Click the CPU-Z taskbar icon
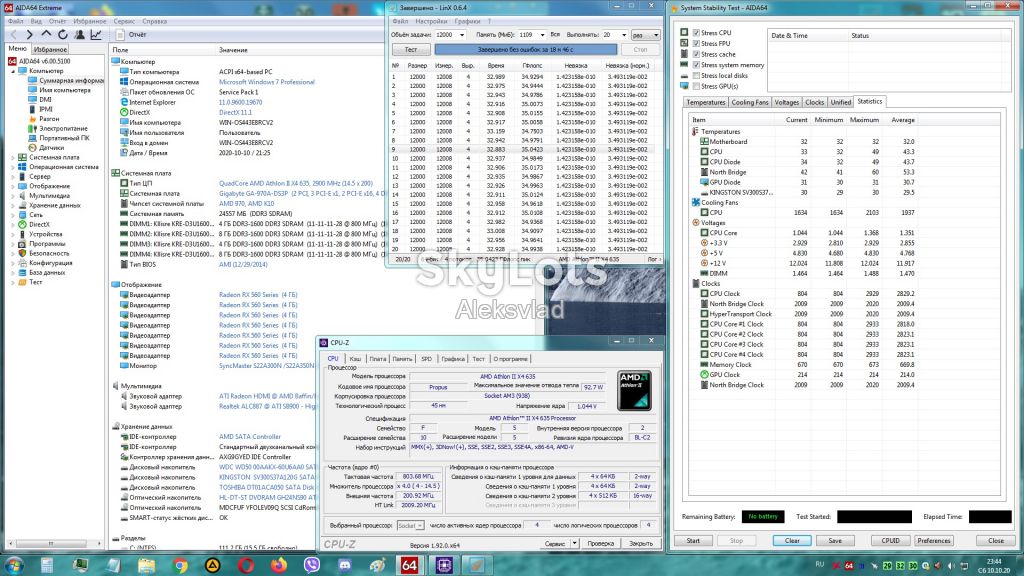This screenshot has height=576, width=1024. [x=444, y=566]
